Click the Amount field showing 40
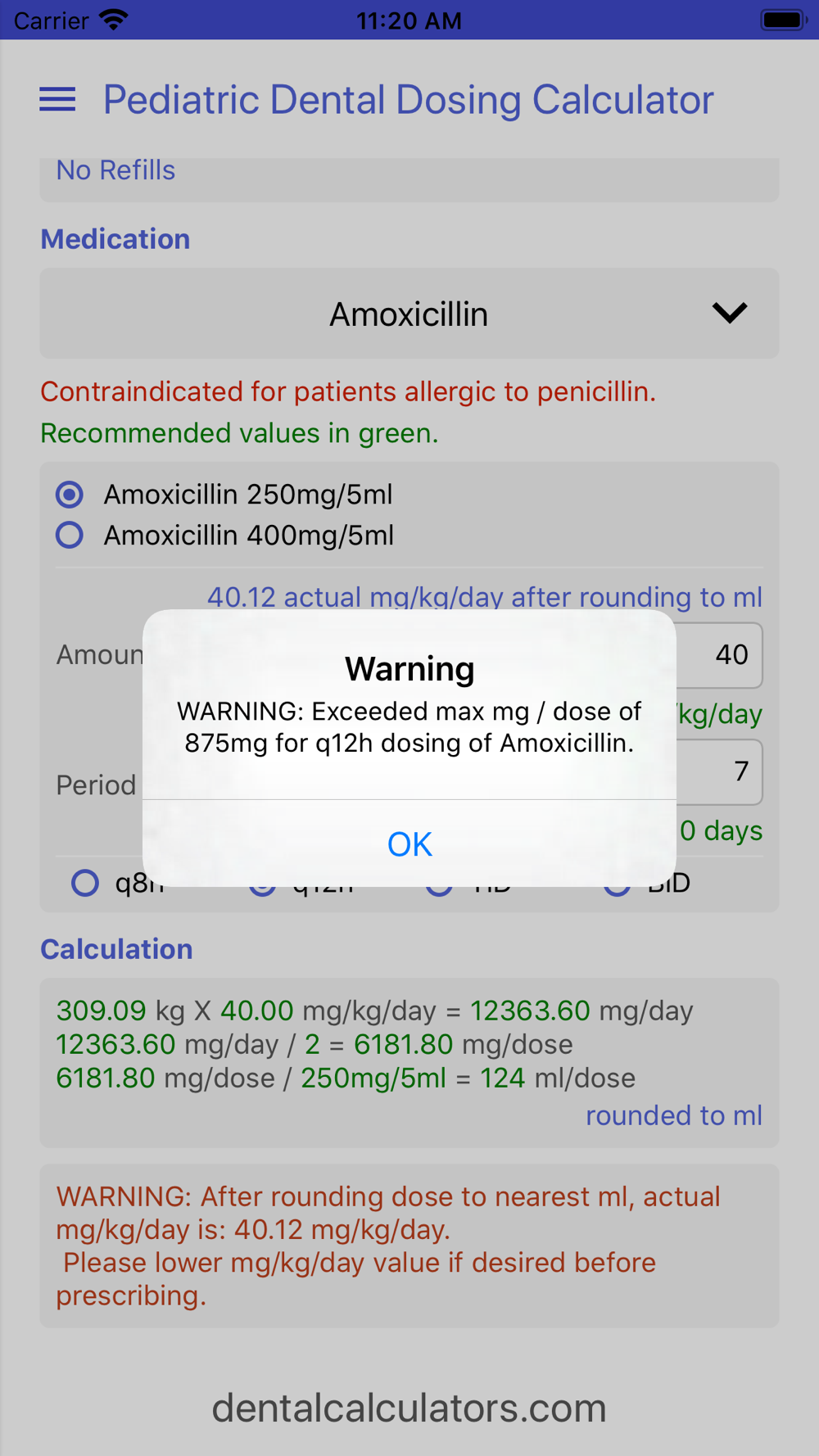 click(x=719, y=655)
